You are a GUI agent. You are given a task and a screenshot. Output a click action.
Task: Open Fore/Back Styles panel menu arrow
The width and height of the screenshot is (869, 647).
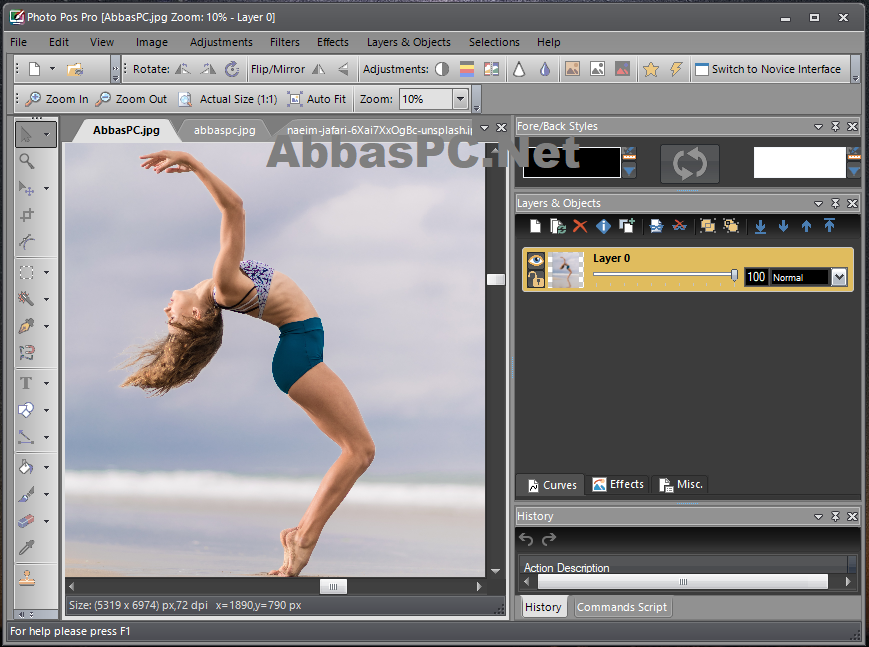pyautogui.click(x=818, y=126)
